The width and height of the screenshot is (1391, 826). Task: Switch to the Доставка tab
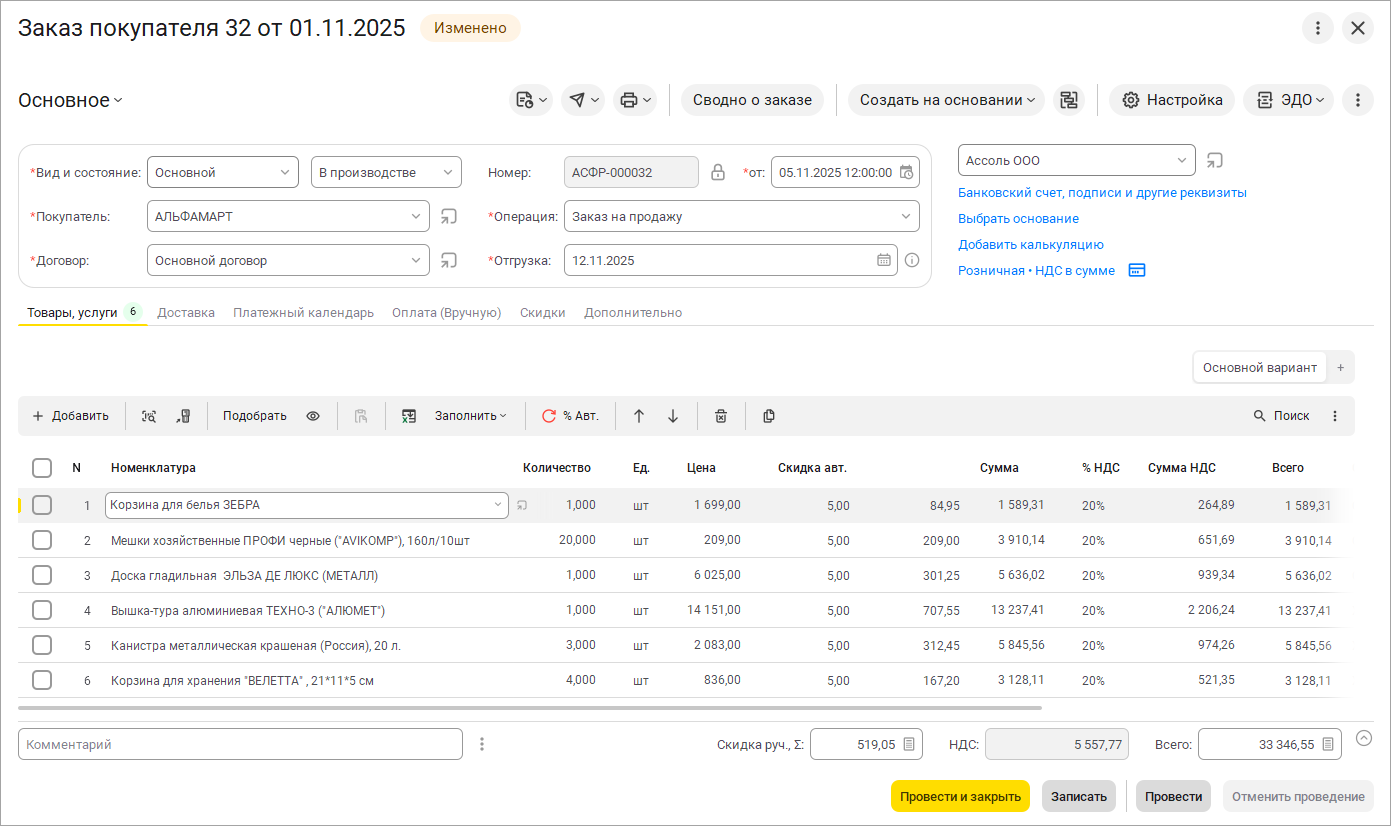(186, 313)
